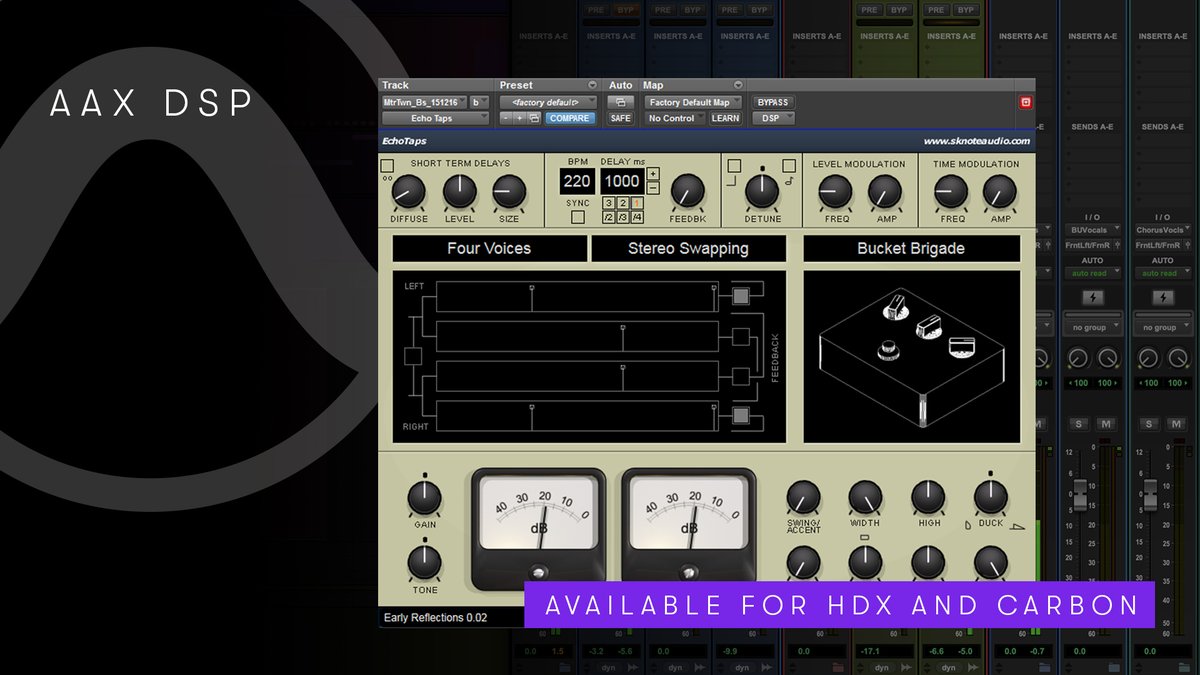Decrease delay ms with minus stepper
The height and width of the screenshot is (675, 1200).
(x=653, y=188)
